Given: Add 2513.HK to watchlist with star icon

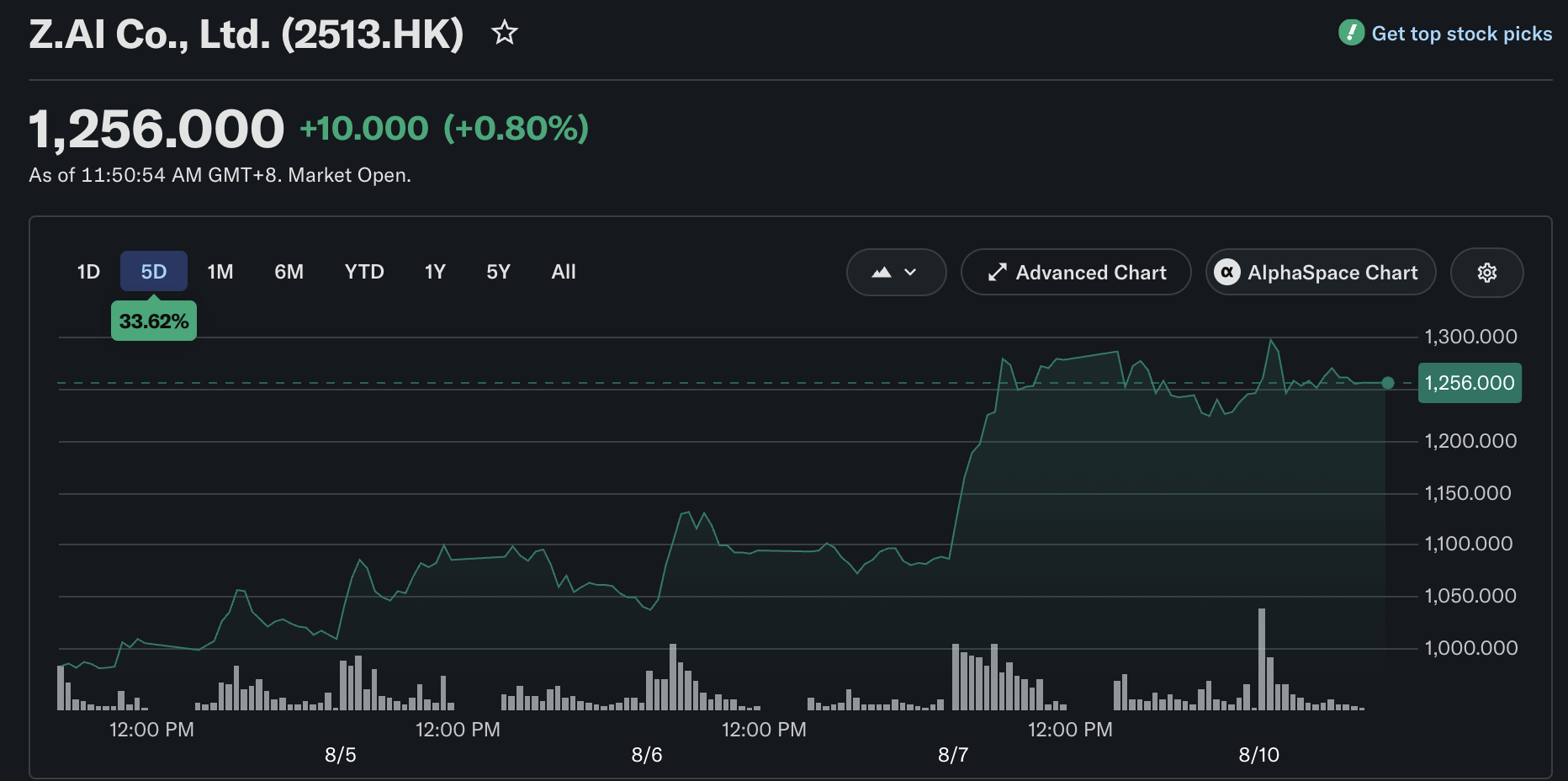Looking at the screenshot, I should (x=505, y=33).
